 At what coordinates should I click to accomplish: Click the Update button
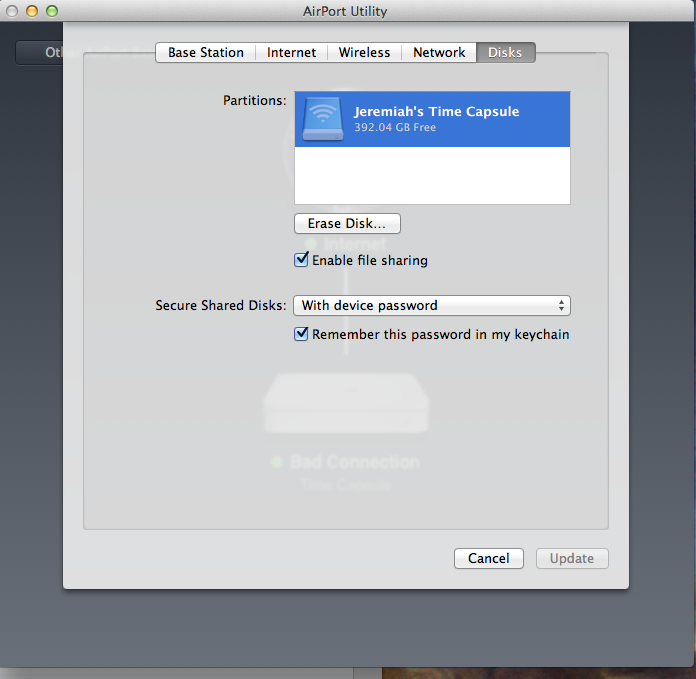pos(572,558)
